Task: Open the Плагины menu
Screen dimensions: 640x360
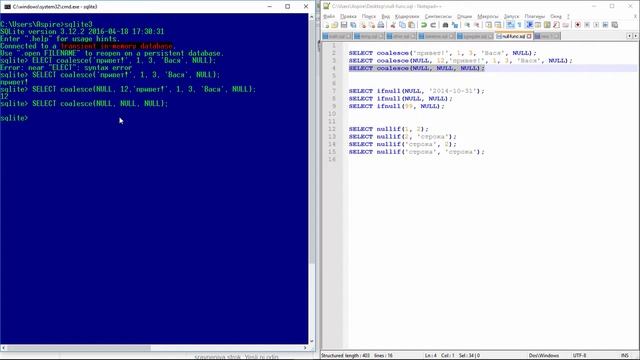Action: [535, 16]
